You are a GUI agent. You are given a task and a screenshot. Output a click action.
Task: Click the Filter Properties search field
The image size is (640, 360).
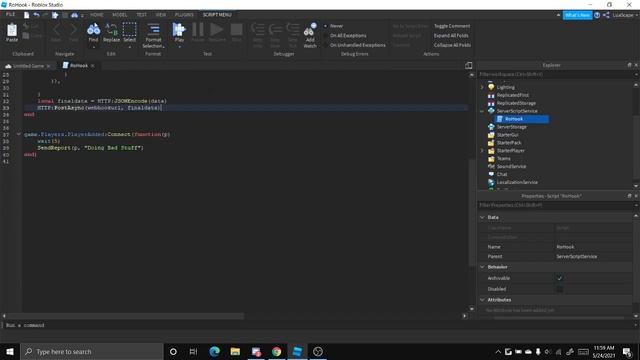coord(555,205)
